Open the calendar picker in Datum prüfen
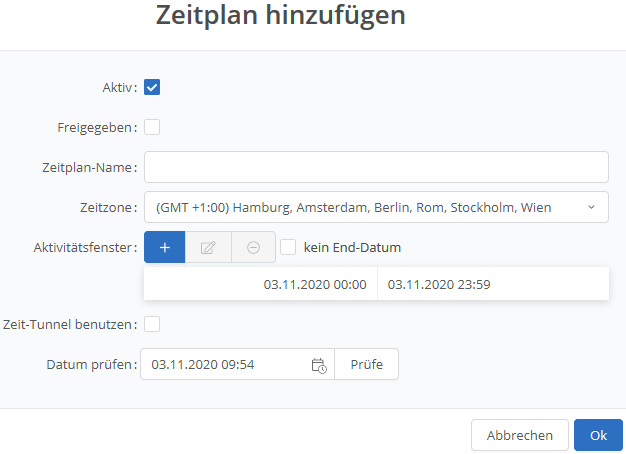This screenshot has width=626, height=454. click(319, 365)
